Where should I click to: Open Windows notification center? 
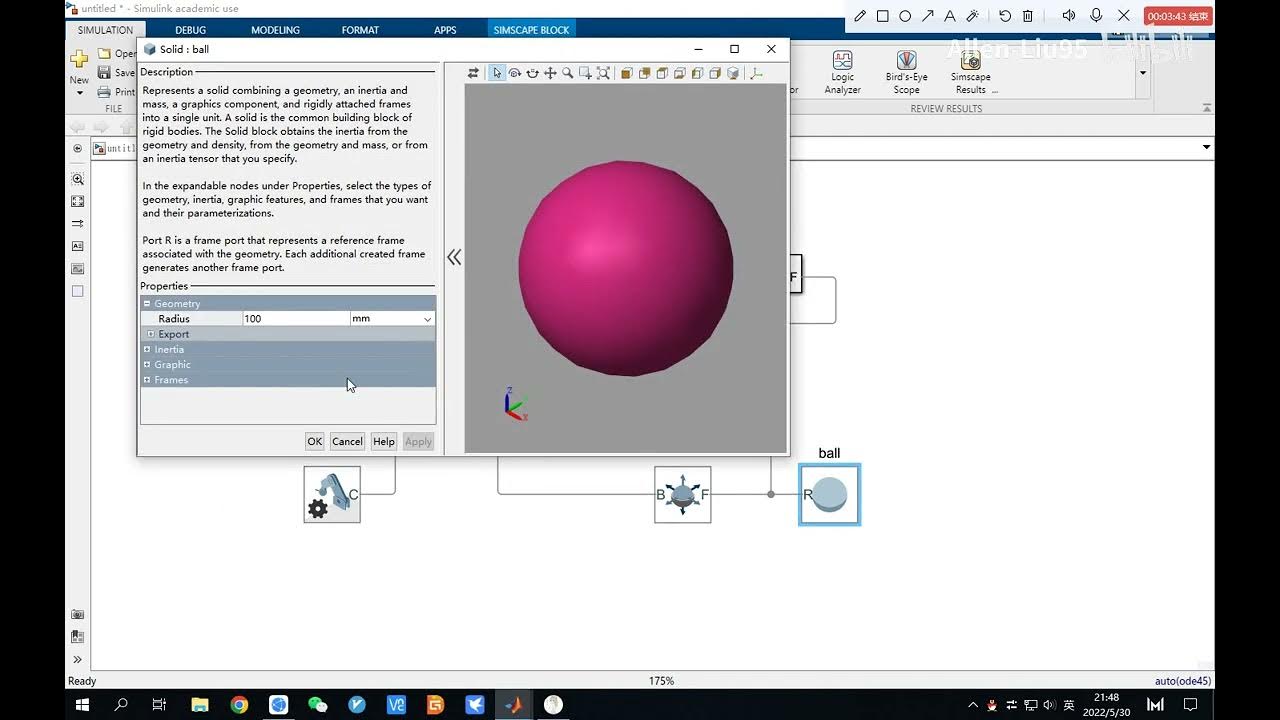click(1190, 704)
